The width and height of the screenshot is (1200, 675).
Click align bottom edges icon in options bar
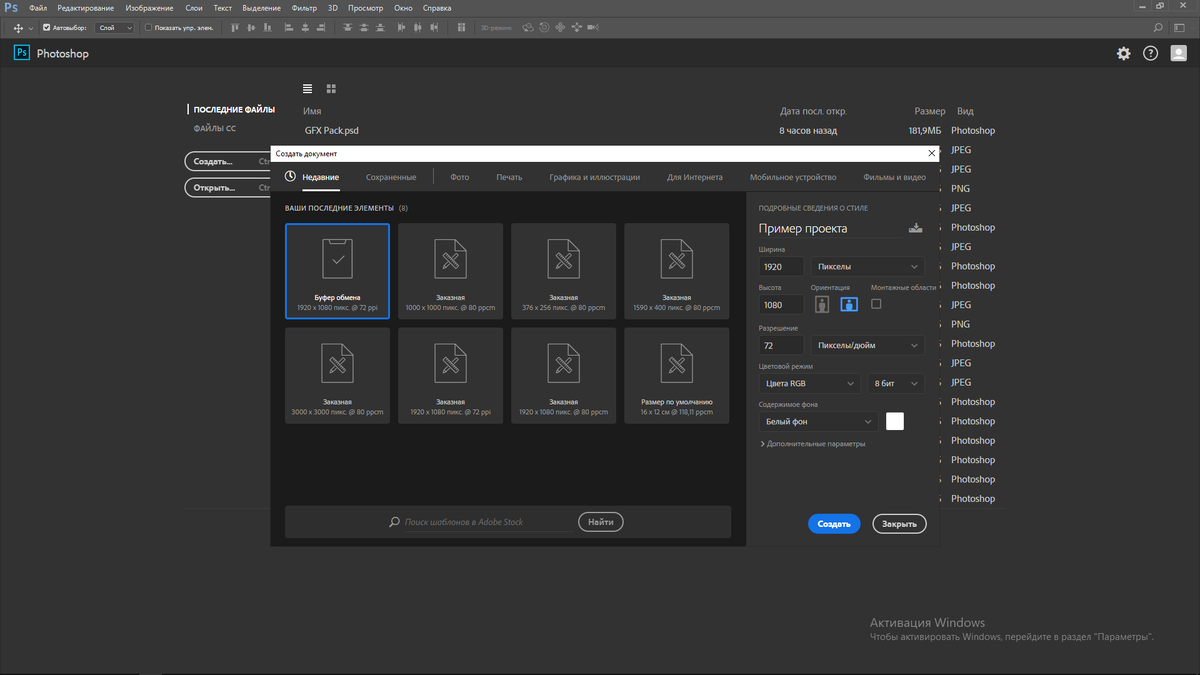[x=267, y=28]
